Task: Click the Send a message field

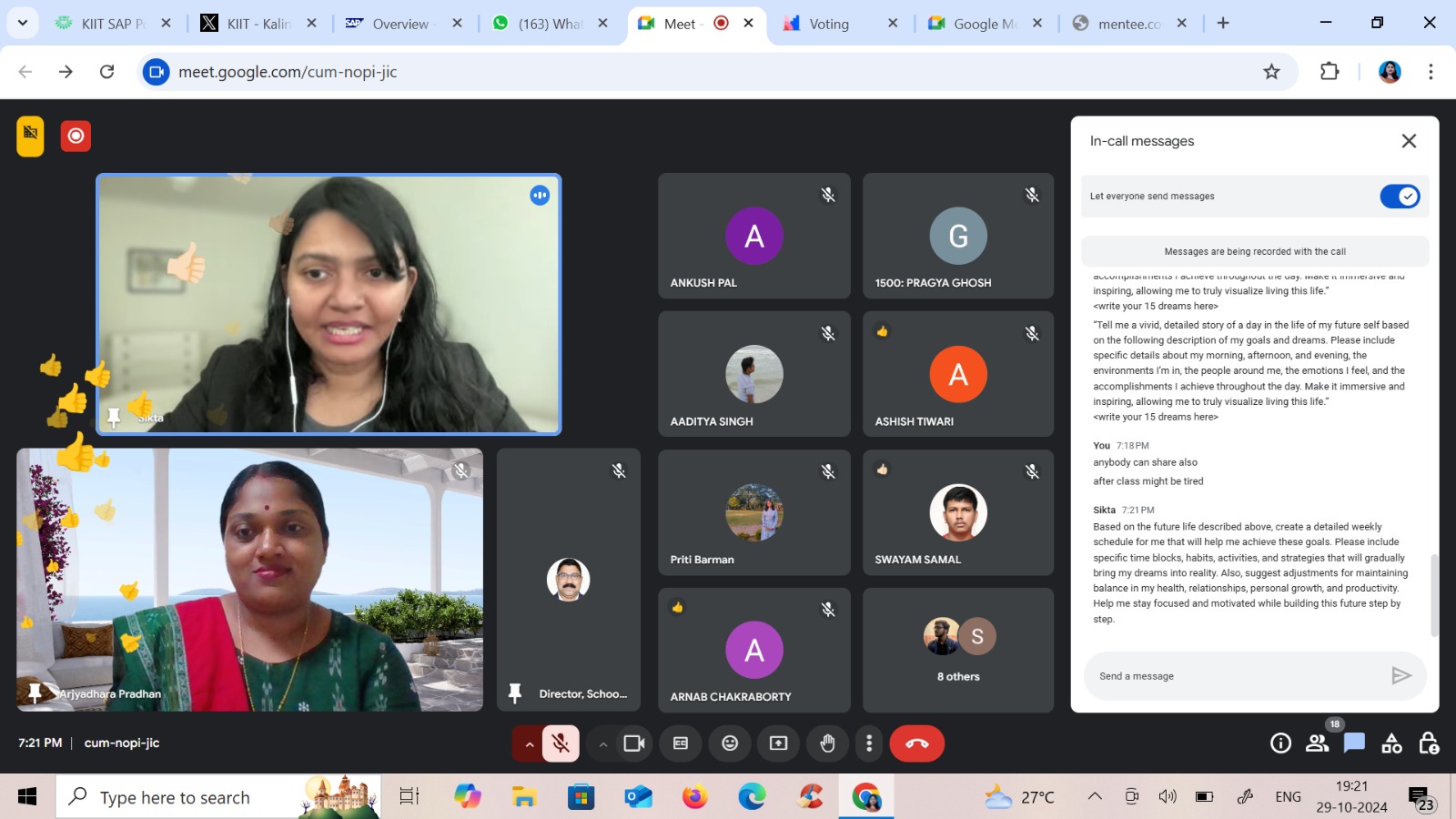Action: (x=1238, y=676)
